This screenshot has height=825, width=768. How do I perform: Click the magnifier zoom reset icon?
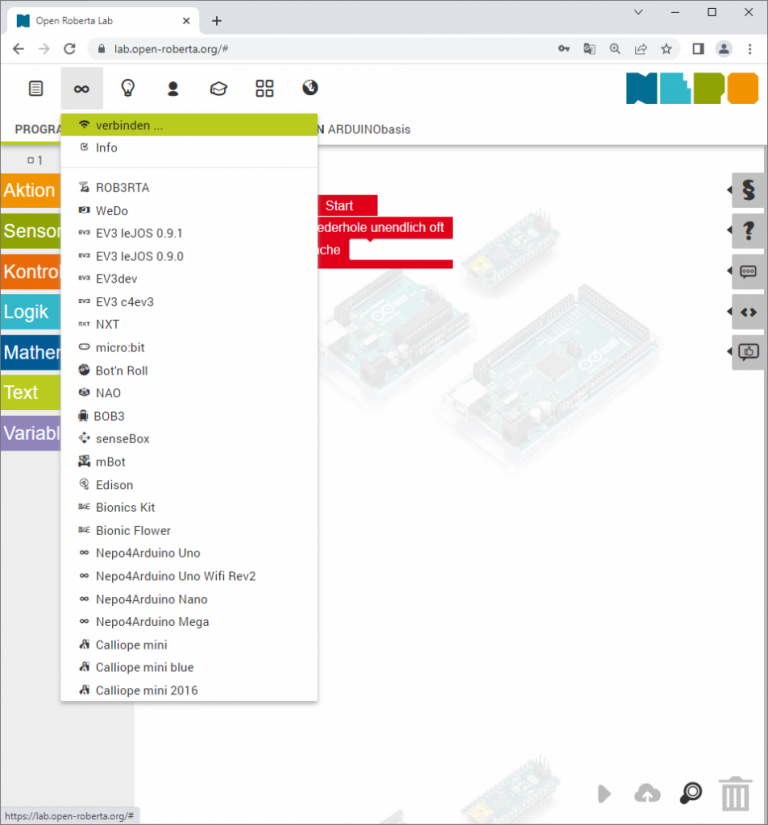click(691, 793)
